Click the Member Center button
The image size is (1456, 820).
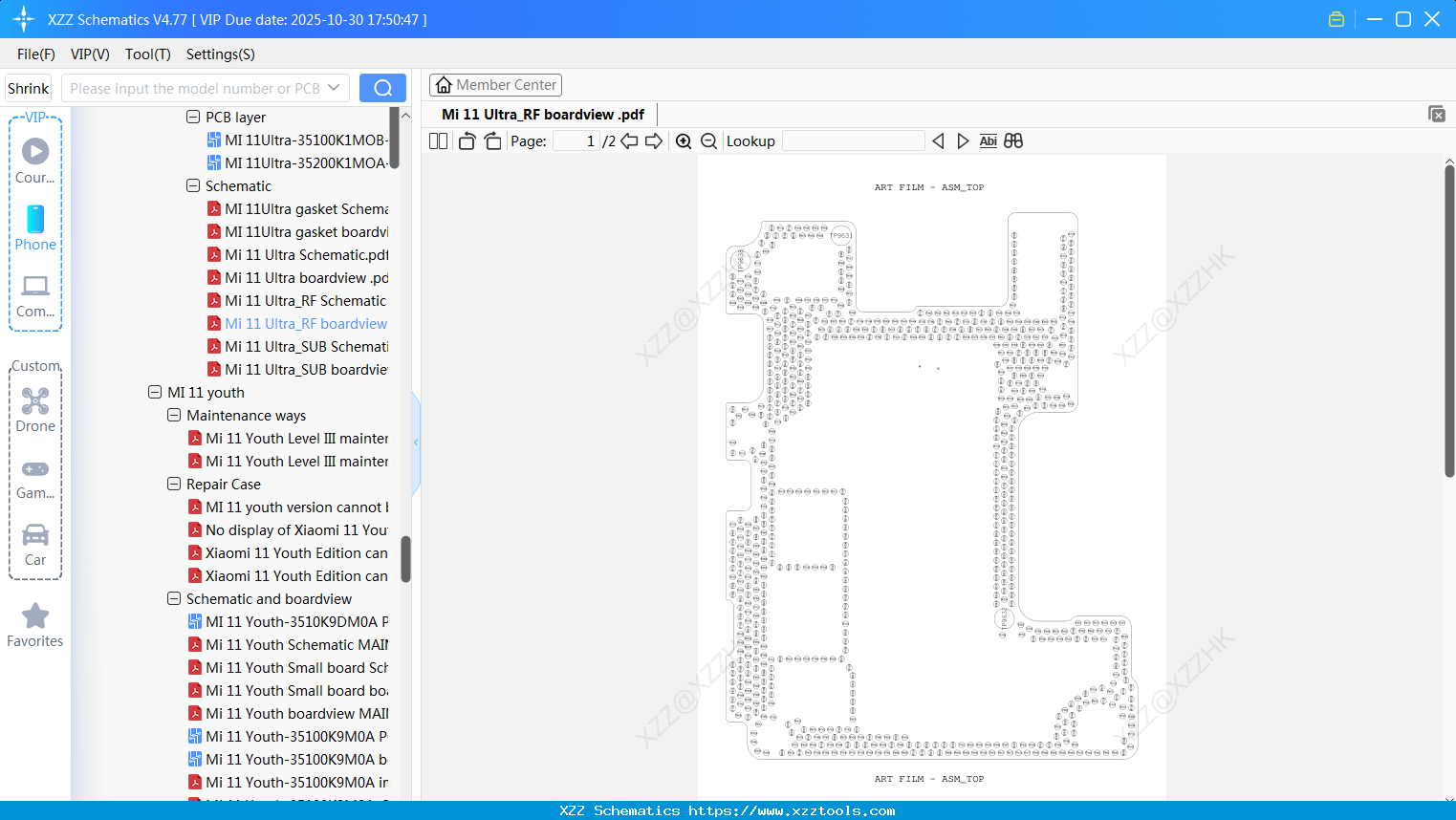[x=495, y=84]
